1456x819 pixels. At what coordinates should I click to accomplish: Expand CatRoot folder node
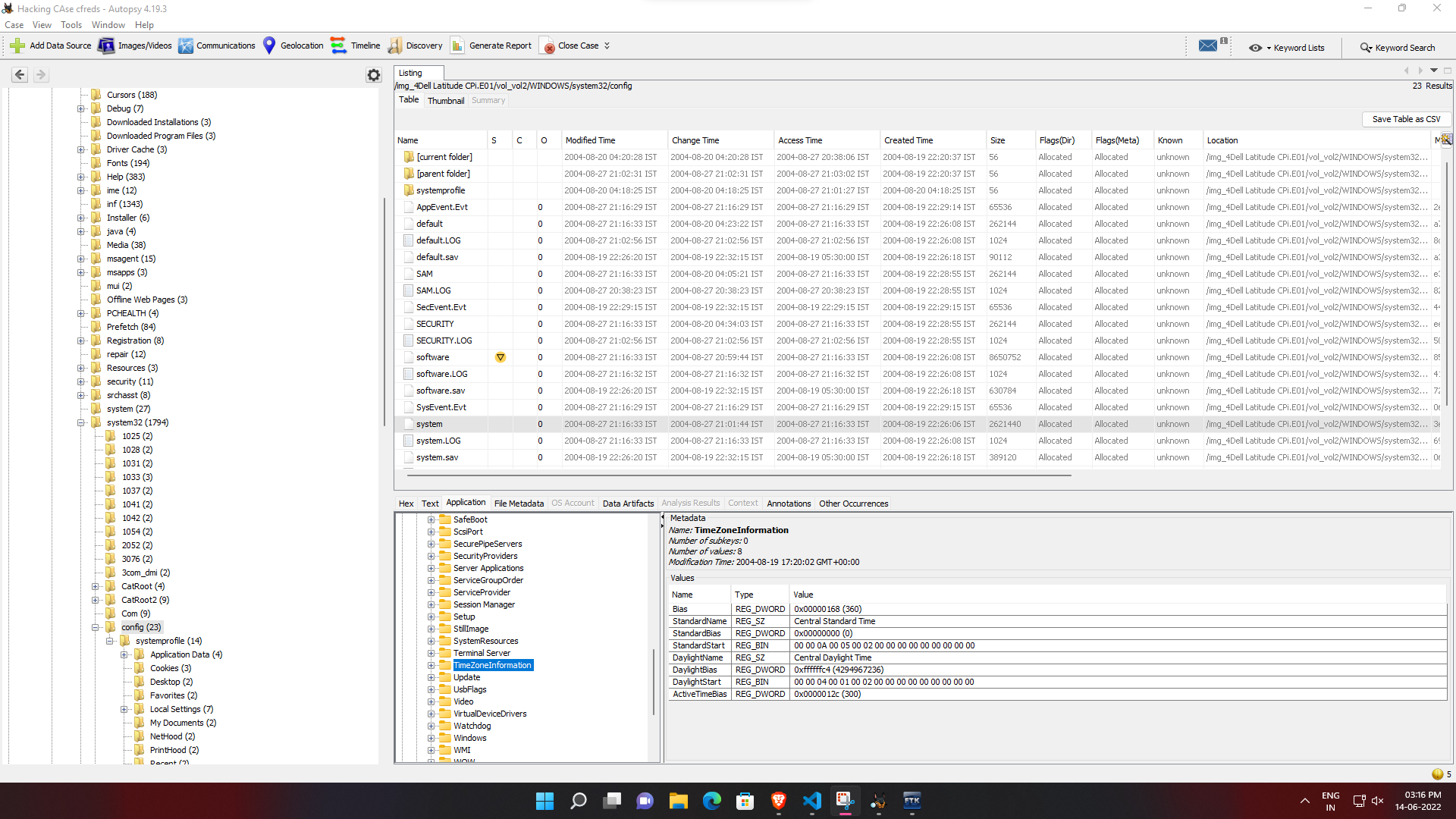(x=96, y=586)
